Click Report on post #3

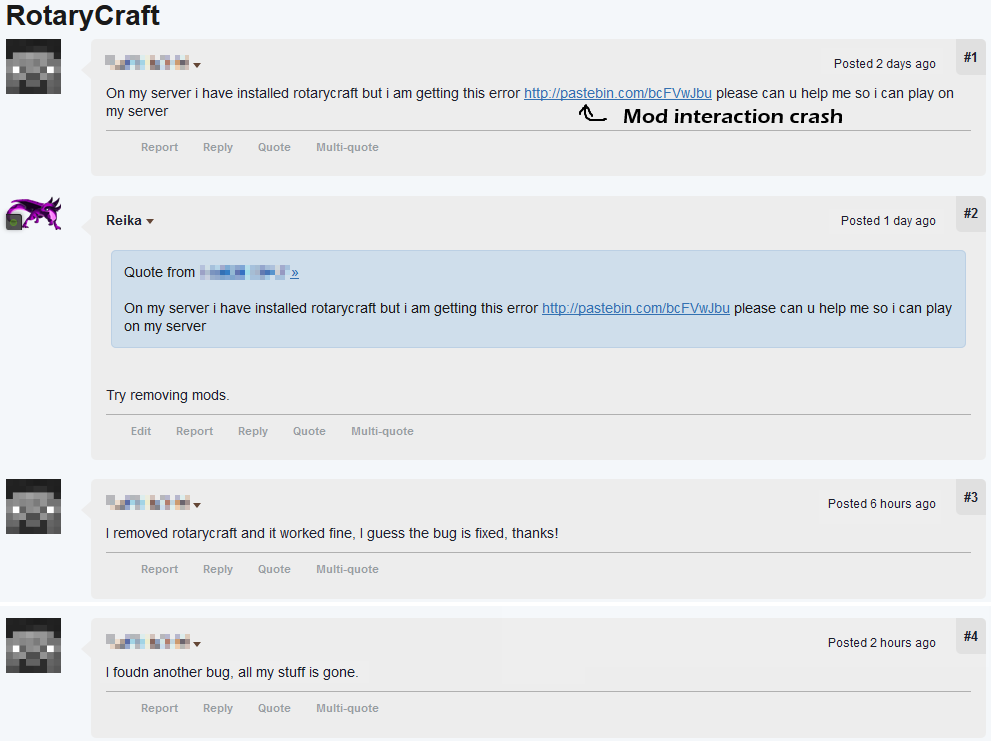(159, 569)
